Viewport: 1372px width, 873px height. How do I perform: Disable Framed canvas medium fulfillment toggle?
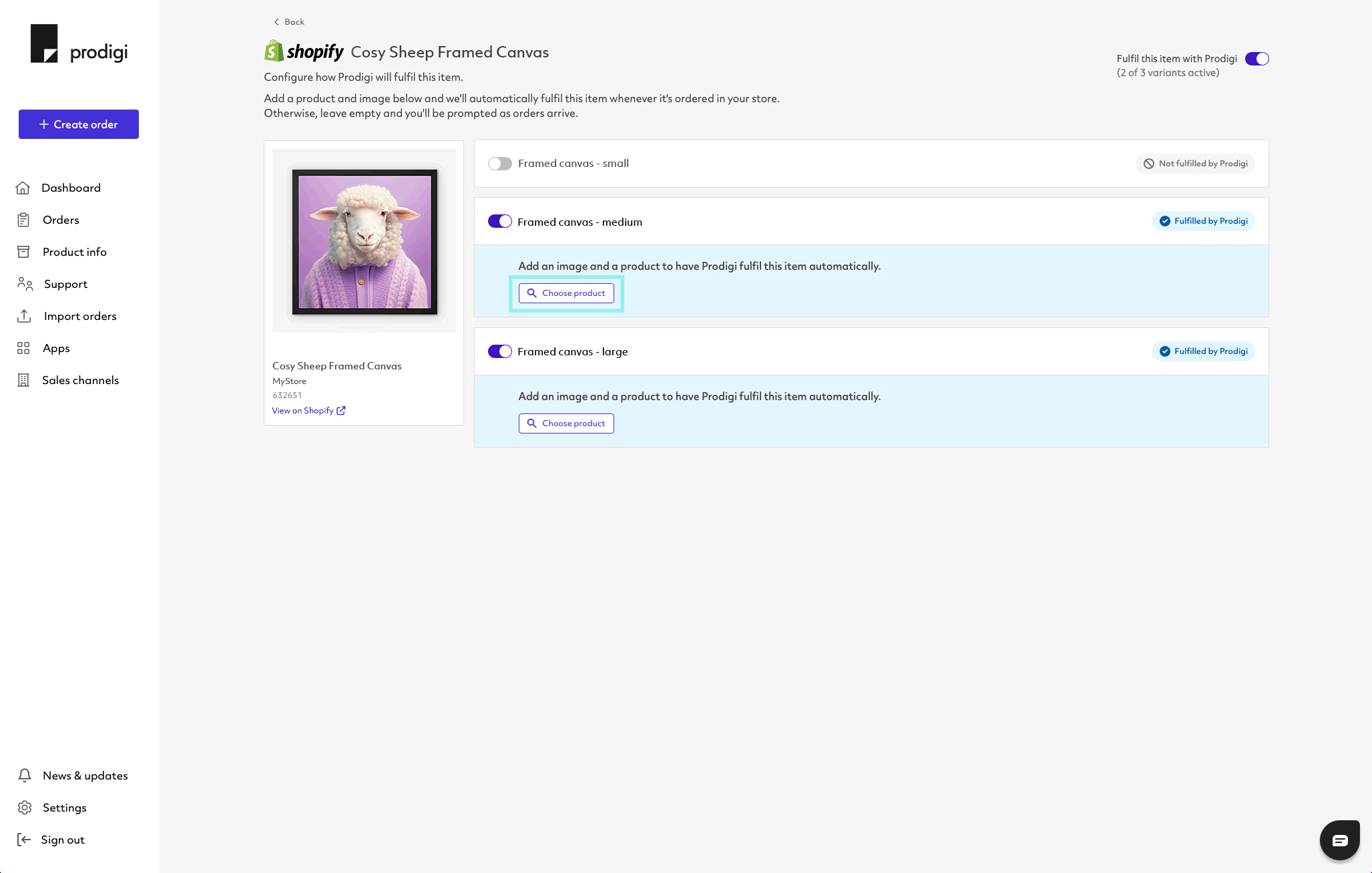pyautogui.click(x=499, y=221)
